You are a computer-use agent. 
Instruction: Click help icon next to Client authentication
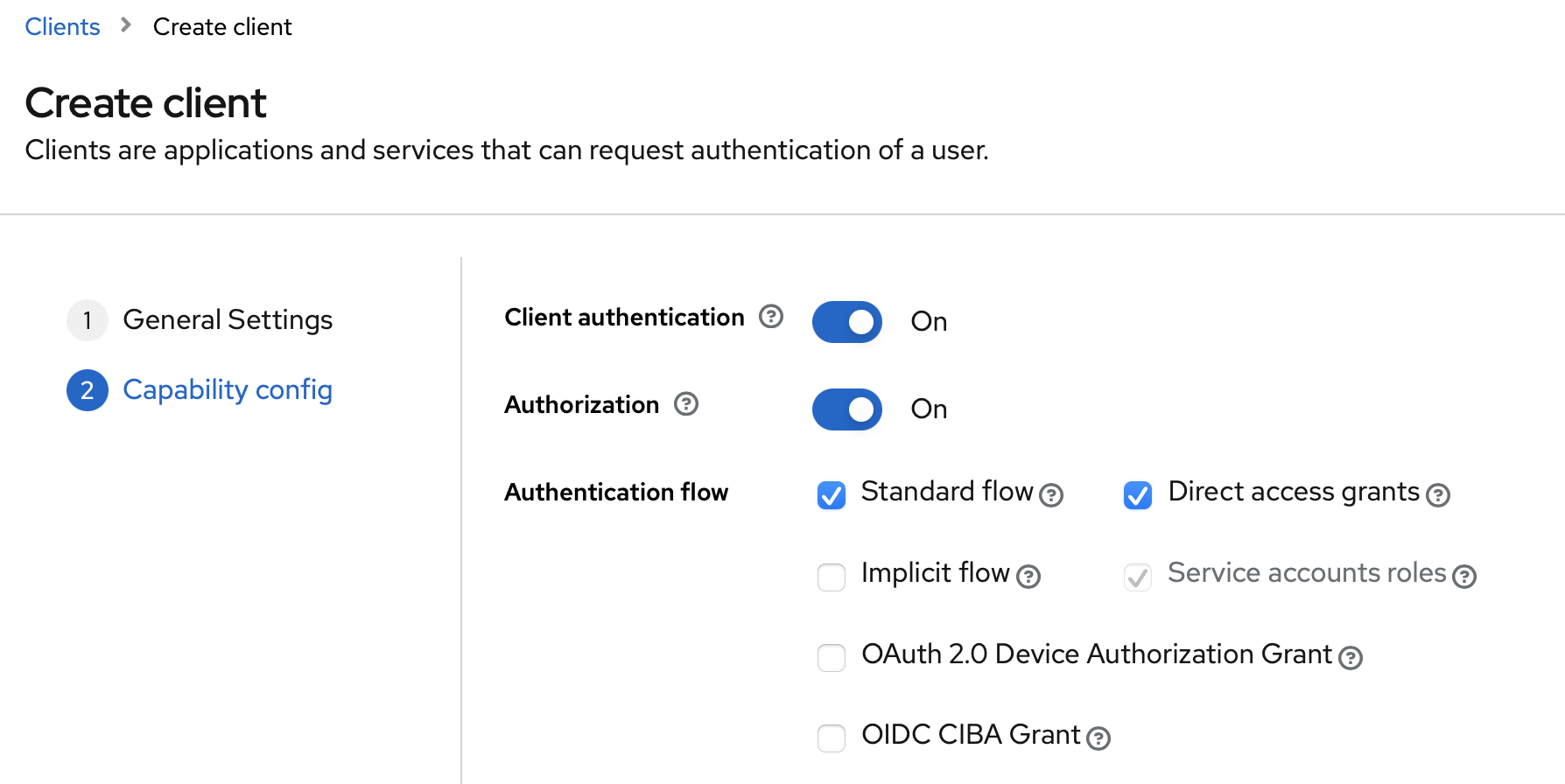770,317
